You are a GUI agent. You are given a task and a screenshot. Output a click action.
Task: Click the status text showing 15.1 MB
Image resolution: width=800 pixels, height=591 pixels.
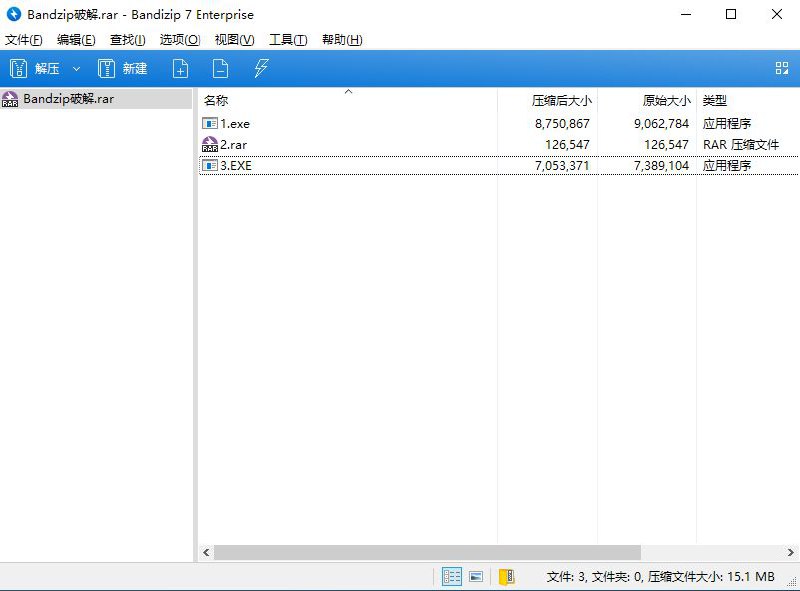[x=660, y=577]
